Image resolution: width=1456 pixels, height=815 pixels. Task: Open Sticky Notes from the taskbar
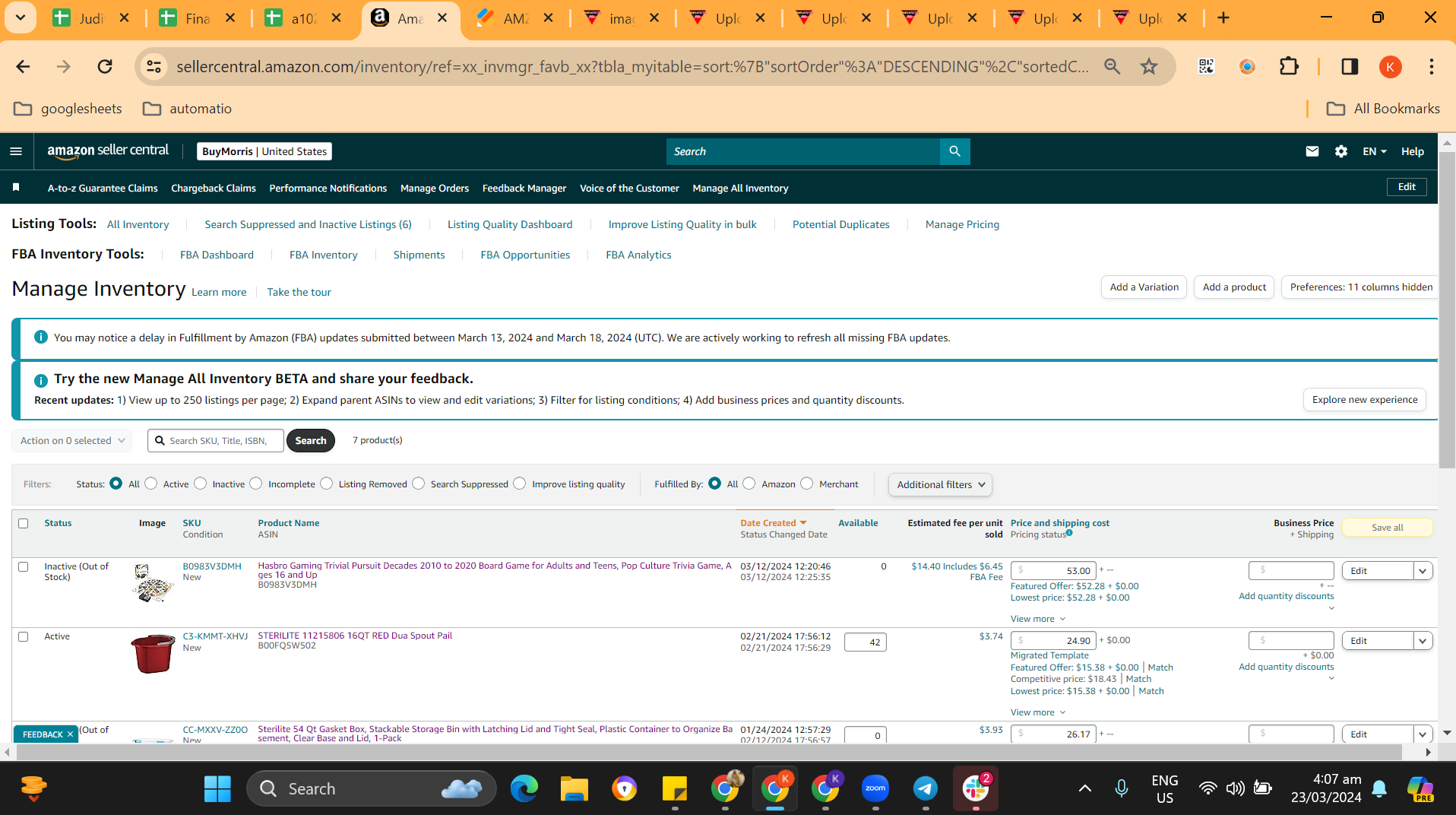point(674,788)
